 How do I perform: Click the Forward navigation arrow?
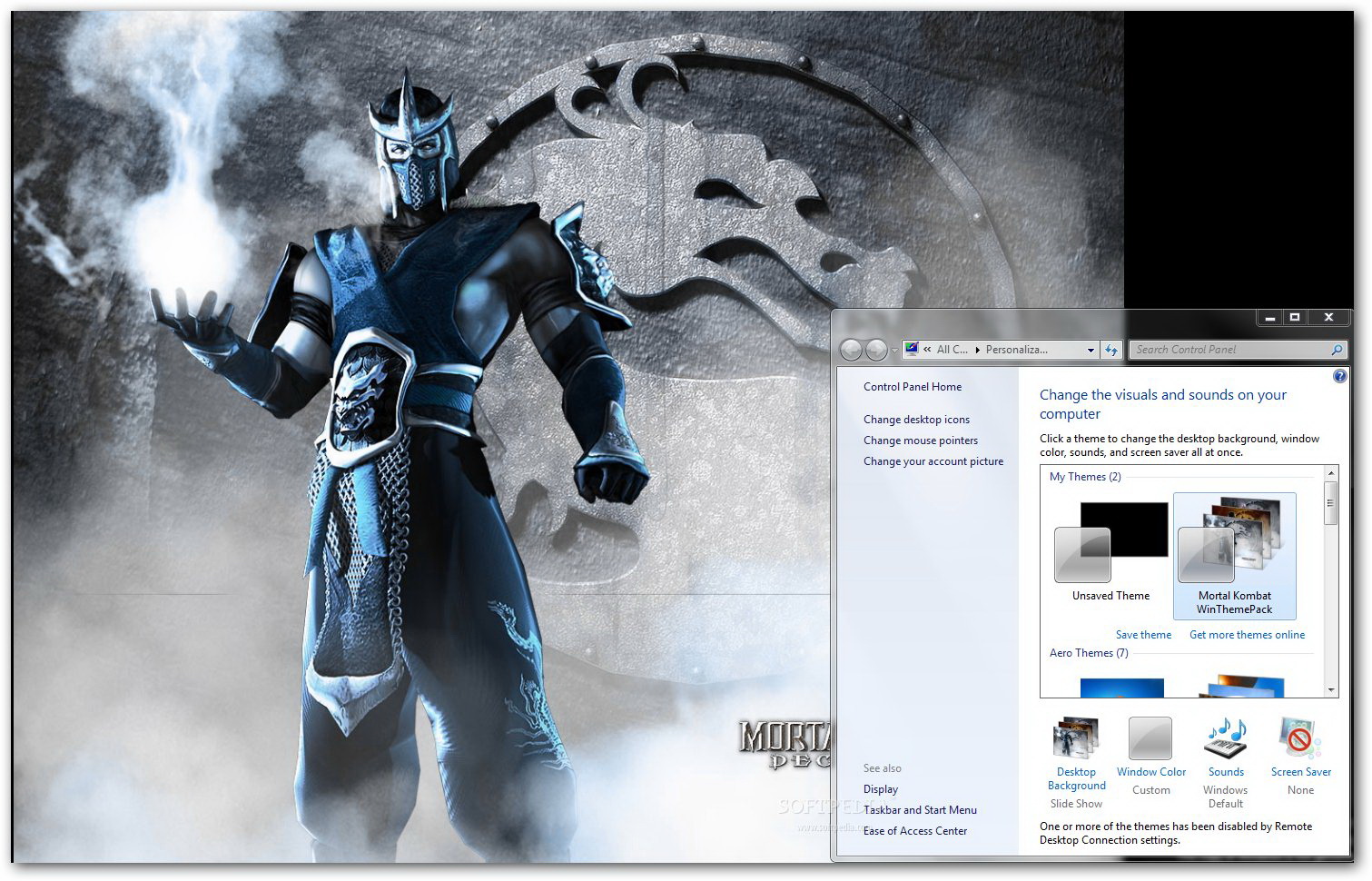click(x=876, y=350)
